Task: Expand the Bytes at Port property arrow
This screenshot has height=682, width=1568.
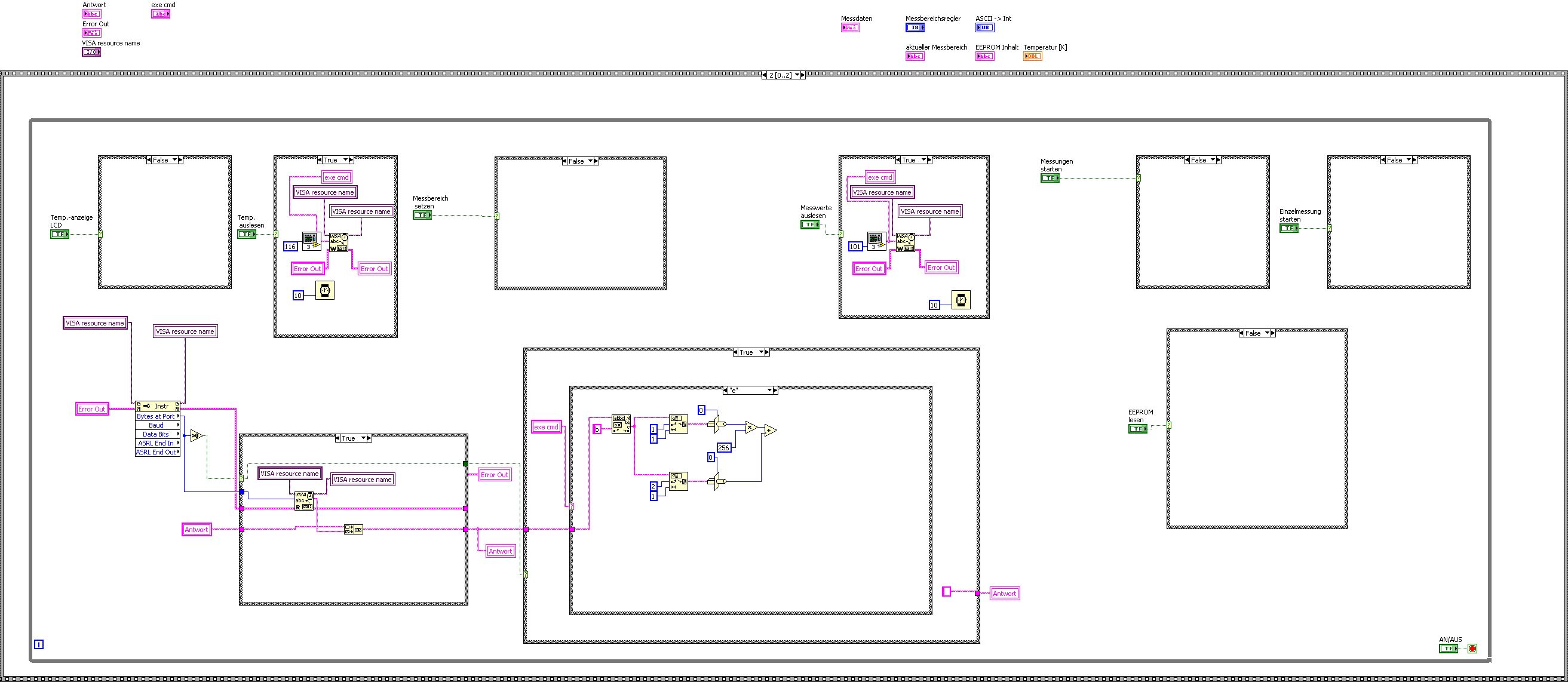Action: (179, 416)
